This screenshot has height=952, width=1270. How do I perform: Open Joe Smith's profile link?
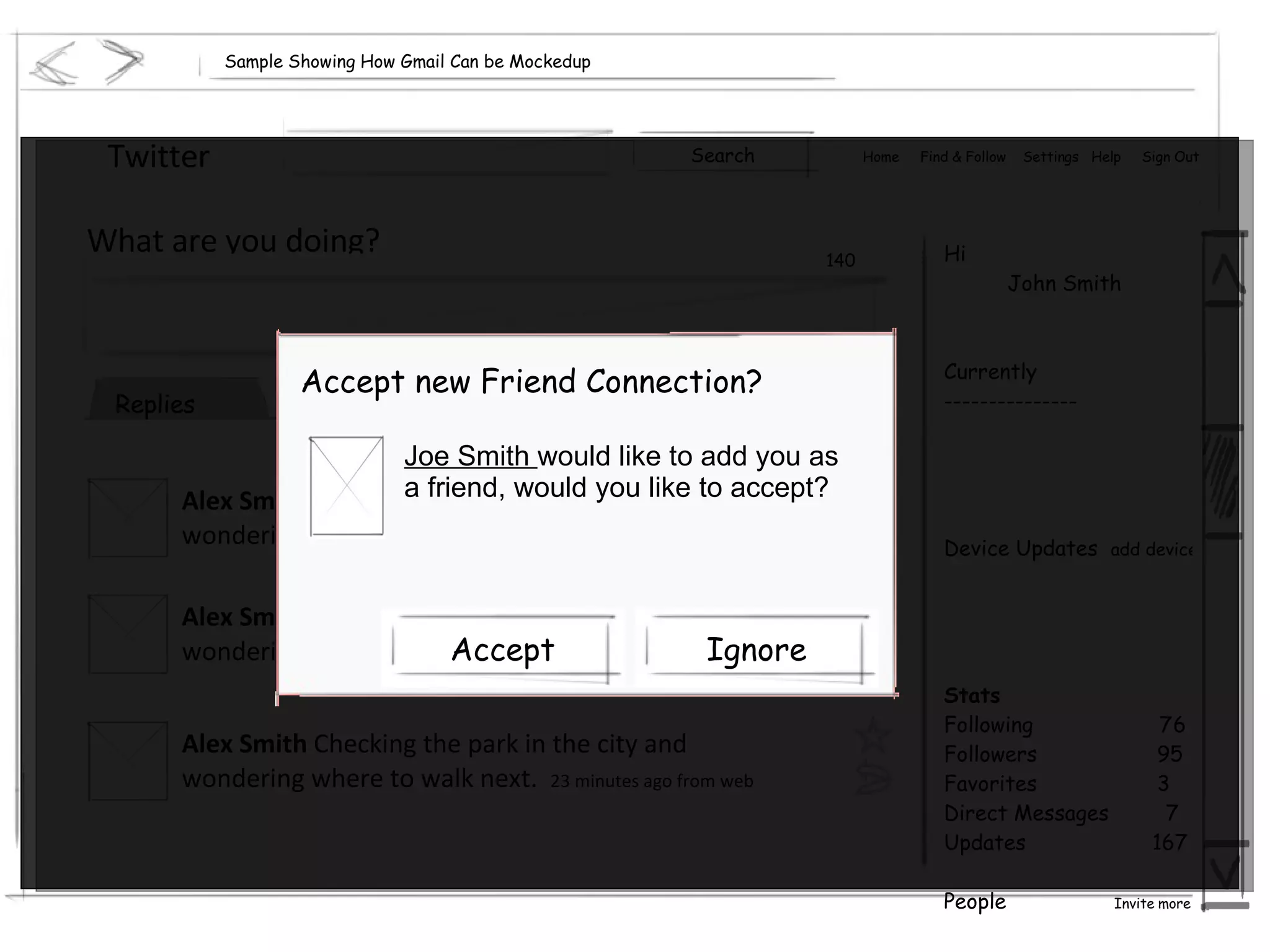466,456
